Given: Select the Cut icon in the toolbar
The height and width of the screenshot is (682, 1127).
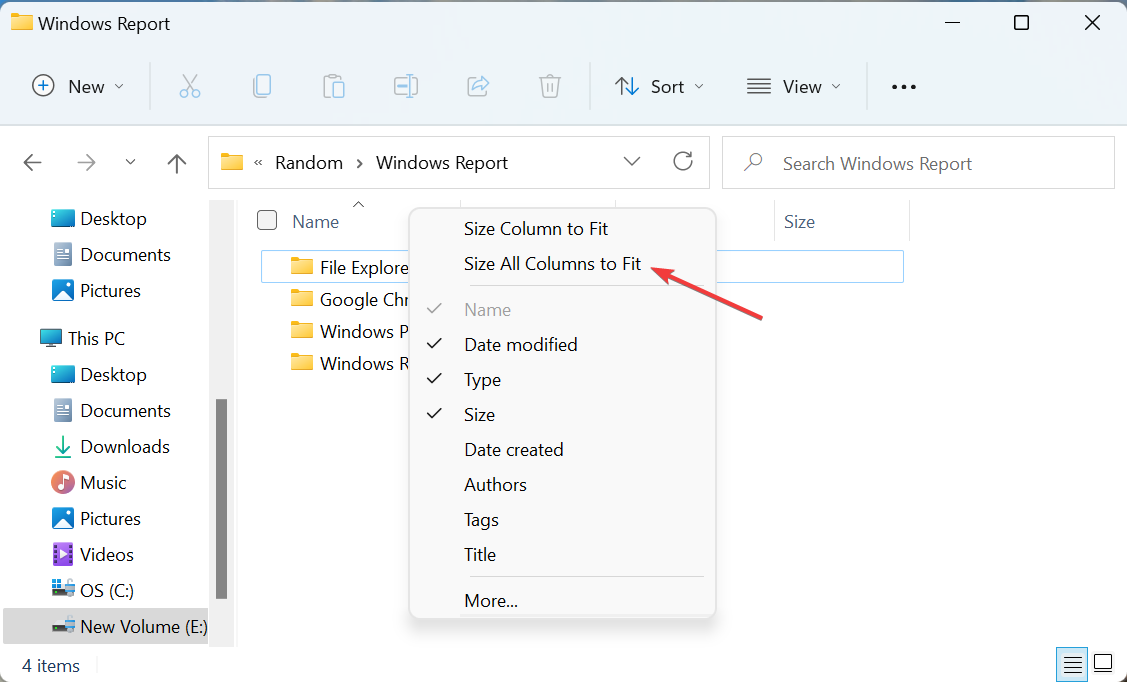Looking at the screenshot, I should 190,86.
